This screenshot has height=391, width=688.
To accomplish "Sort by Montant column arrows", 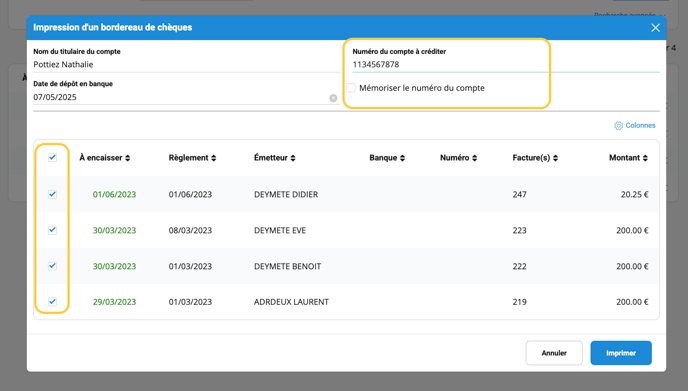I will 645,158.
